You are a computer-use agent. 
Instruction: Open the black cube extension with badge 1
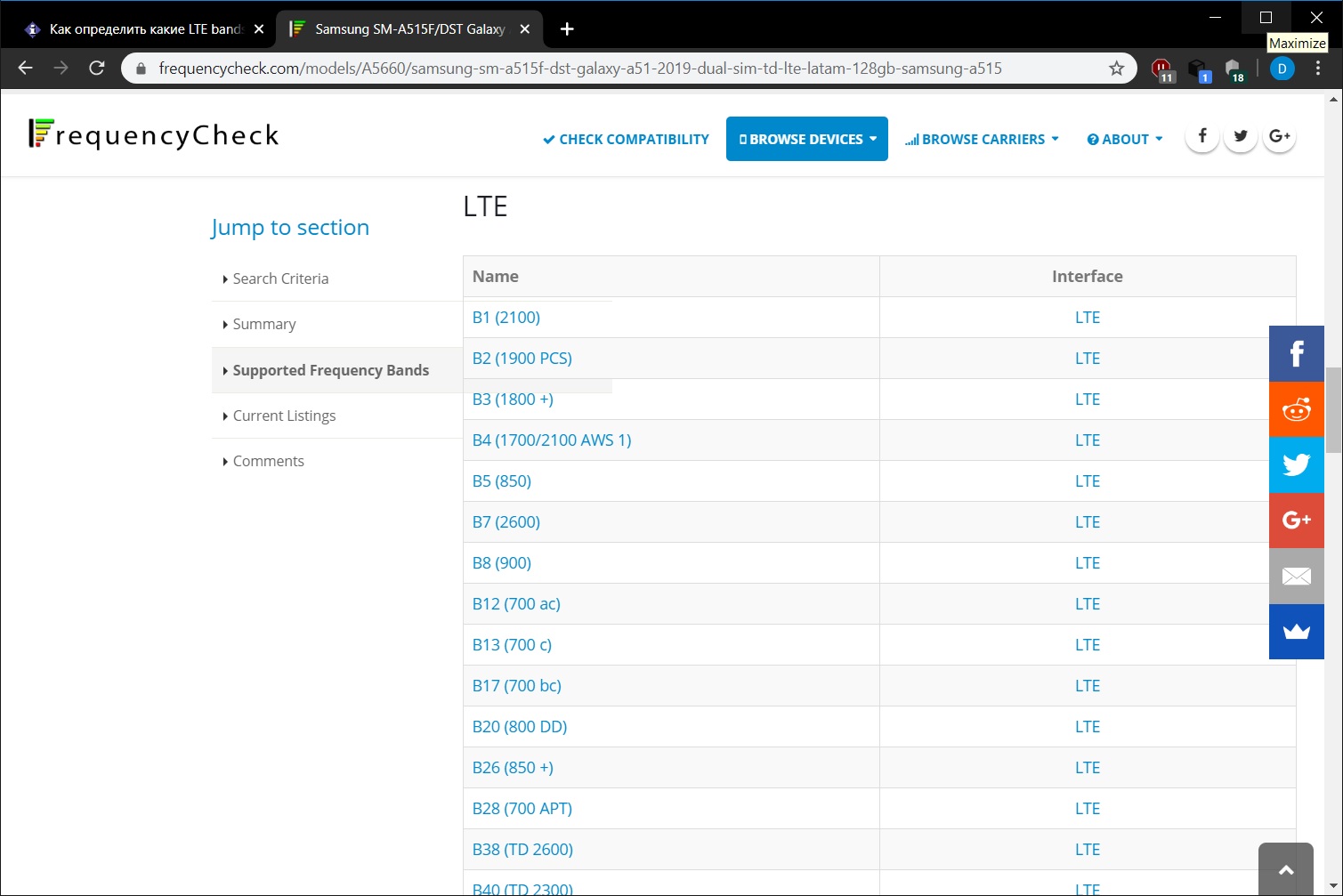click(x=1198, y=69)
